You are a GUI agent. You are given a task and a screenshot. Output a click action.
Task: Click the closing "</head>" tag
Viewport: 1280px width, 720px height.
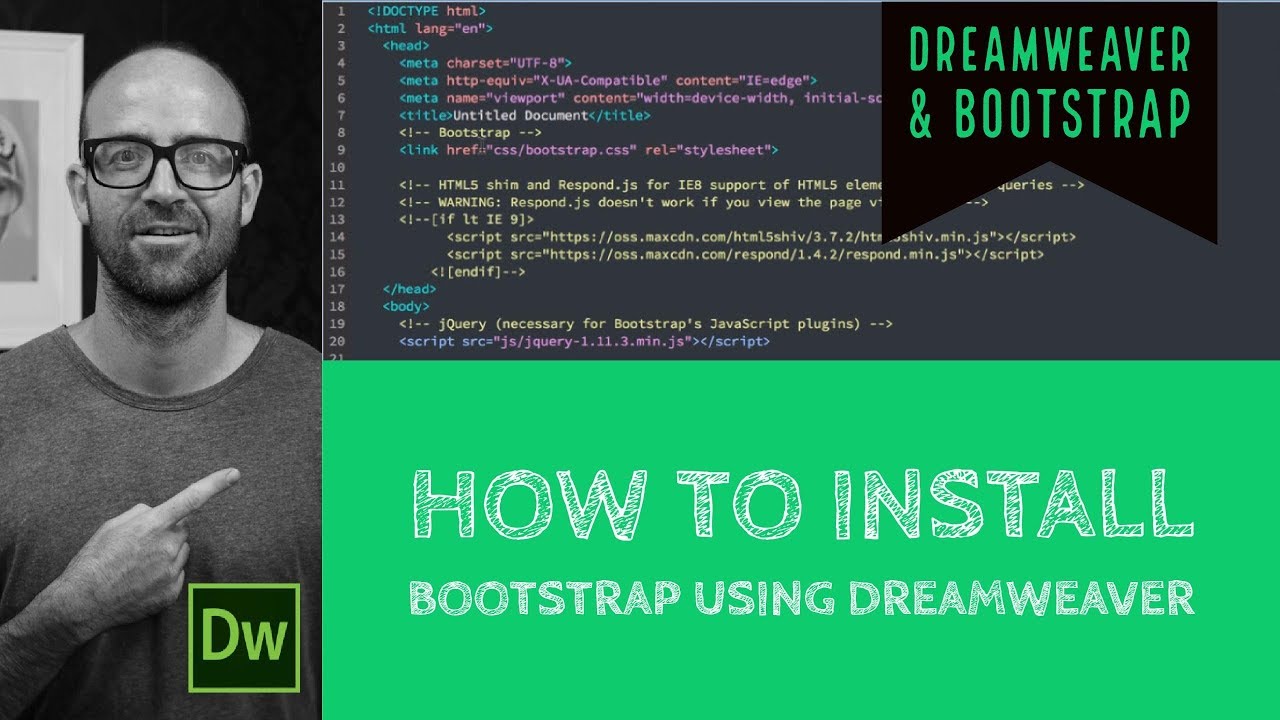(410, 289)
